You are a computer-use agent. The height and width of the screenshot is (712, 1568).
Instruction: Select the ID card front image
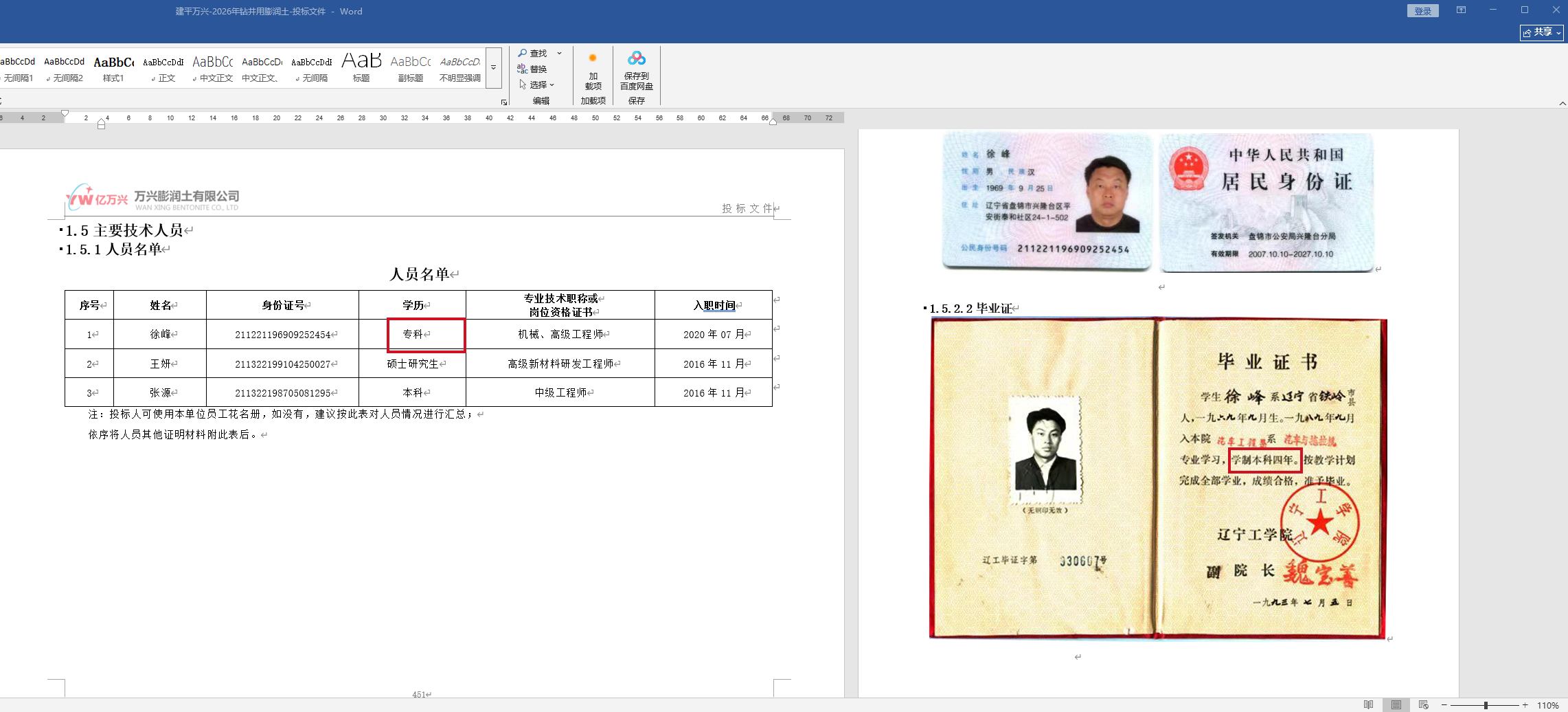pyautogui.click(x=1047, y=201)
